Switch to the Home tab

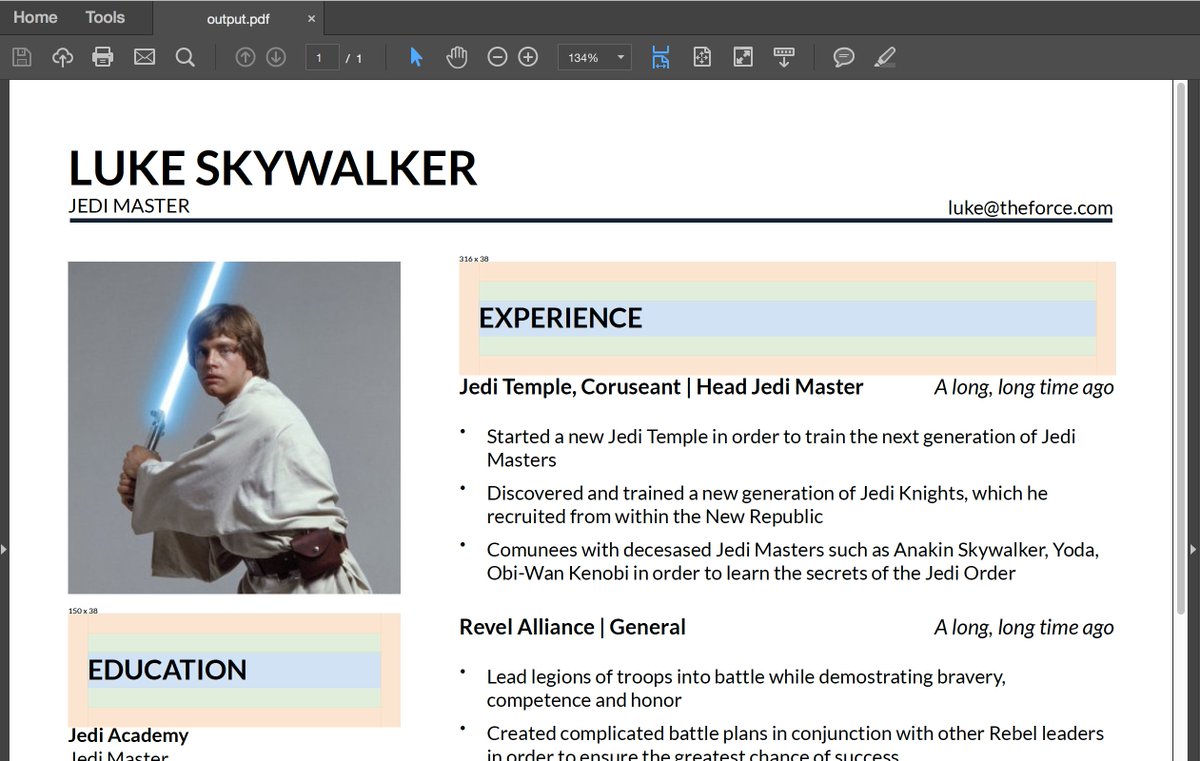[x=35, y=17]
